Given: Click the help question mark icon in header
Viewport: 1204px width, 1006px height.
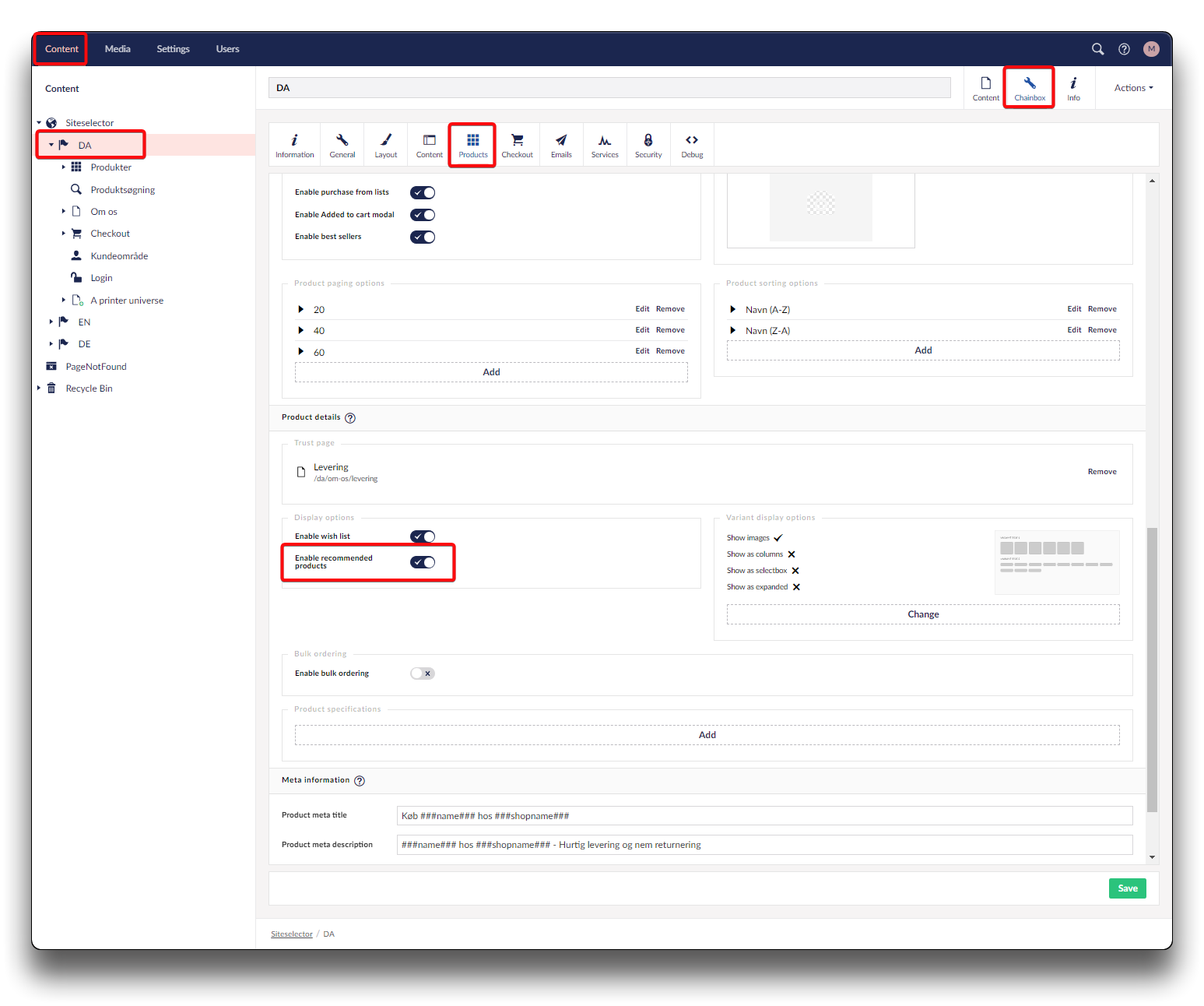Looking at the screenshot, I should coord(1124,49).
